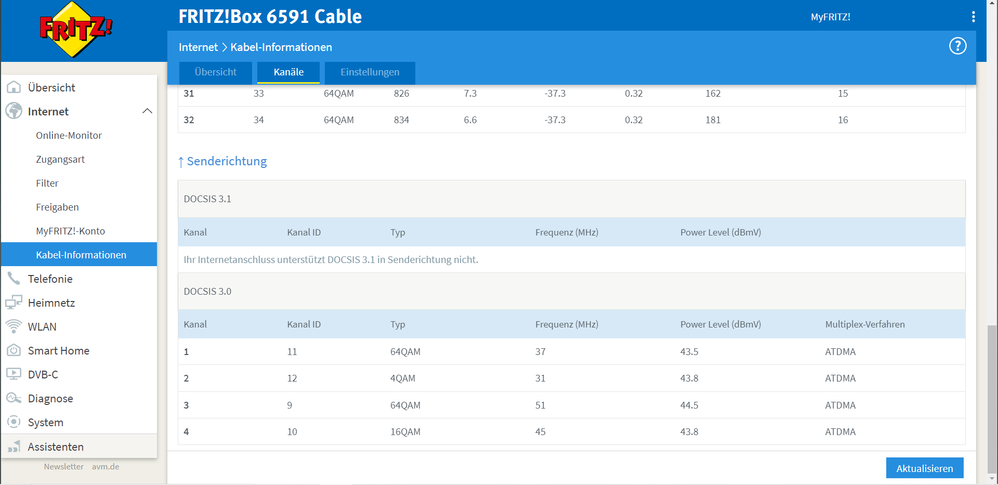Click the MyFRITZ! link in header
Screen dimensions: 998x485
click(830, 17)
